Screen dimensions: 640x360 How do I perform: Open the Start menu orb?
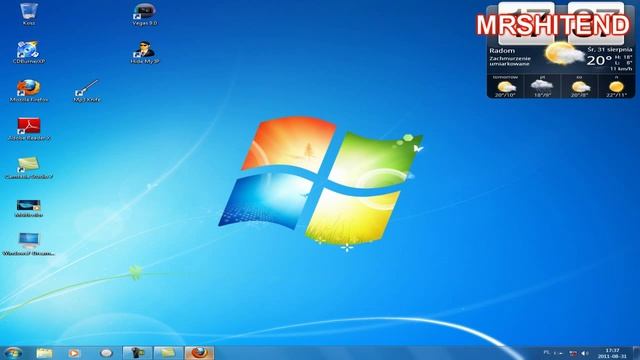point(13,353)
